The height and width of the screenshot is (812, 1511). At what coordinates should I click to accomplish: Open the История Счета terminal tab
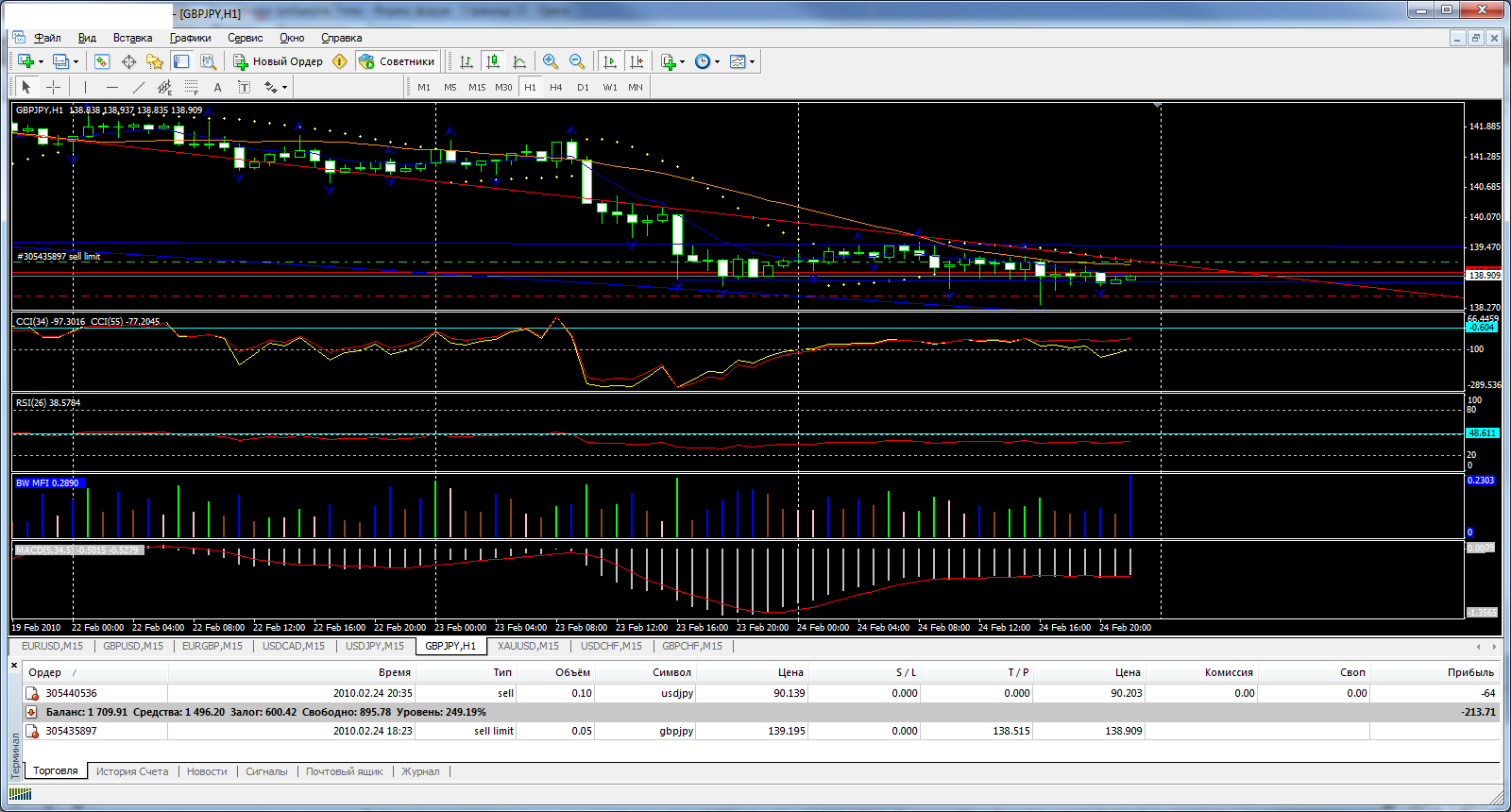click(x=132, y=771)
